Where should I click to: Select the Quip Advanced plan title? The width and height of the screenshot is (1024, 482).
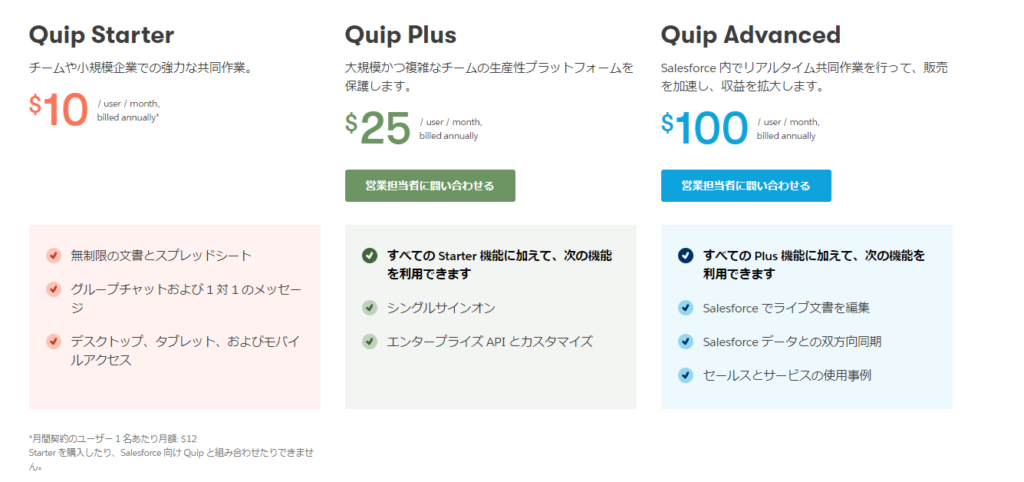pos(750,35)
